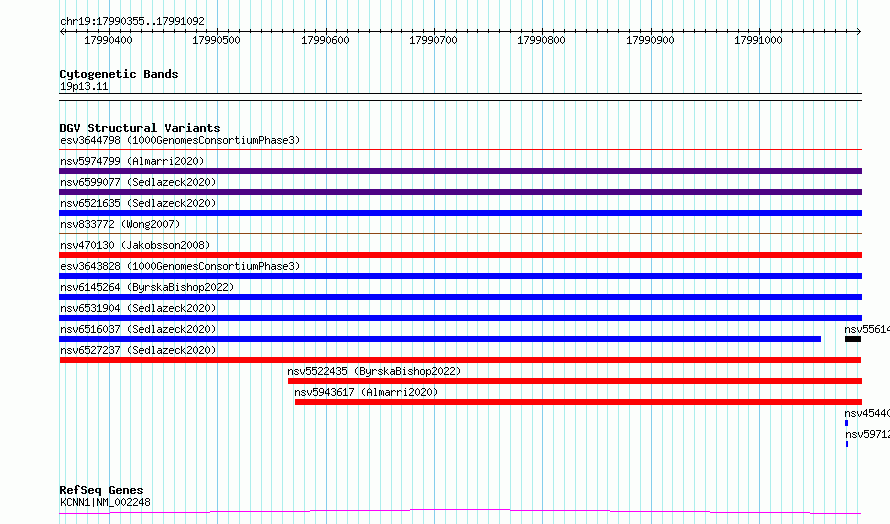The image size is (890, 524).
Task: Open variant nsv6599077 (Sedlazeck2020) label
Action: [138, 182]
